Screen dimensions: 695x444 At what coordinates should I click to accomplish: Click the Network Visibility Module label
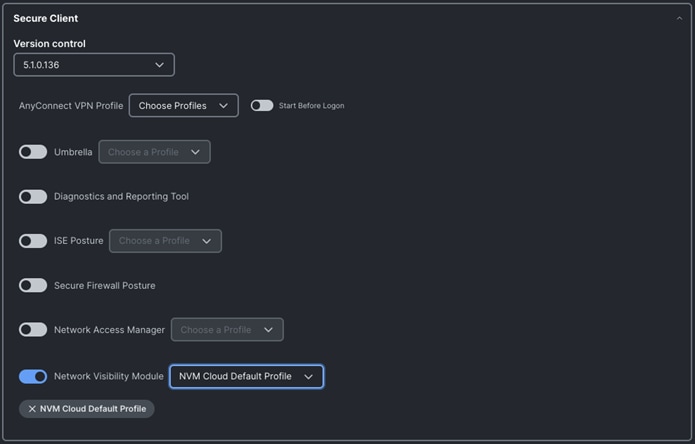click(x=109, y=376)
